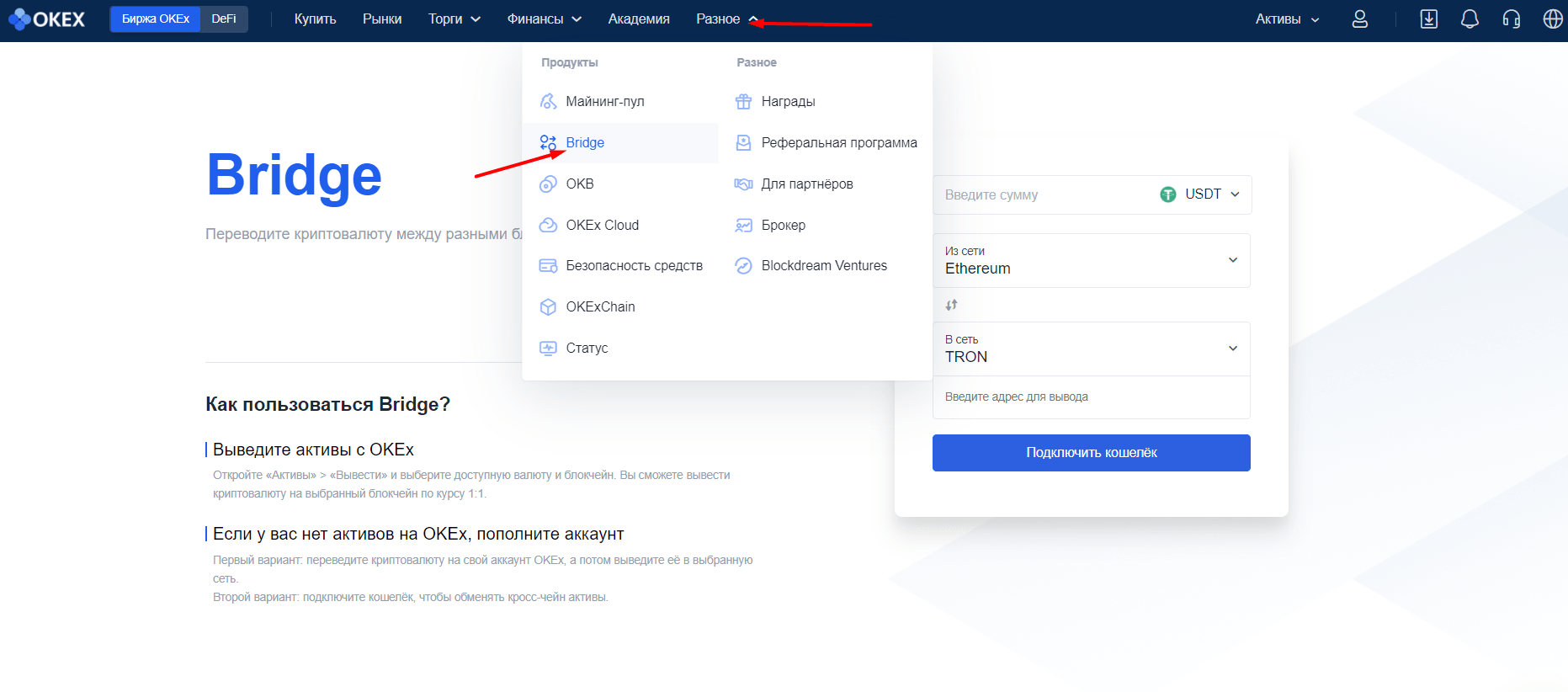Click the Награды gift icon
Viewport: 1568px width, 692px height.
click(x=743, y=101)
